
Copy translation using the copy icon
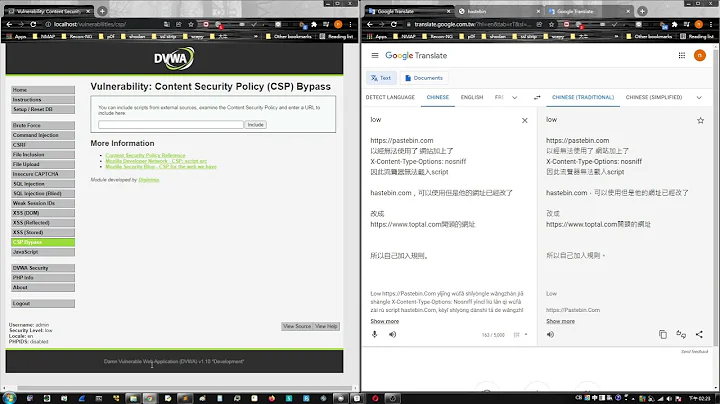click(x=663, y=334)
